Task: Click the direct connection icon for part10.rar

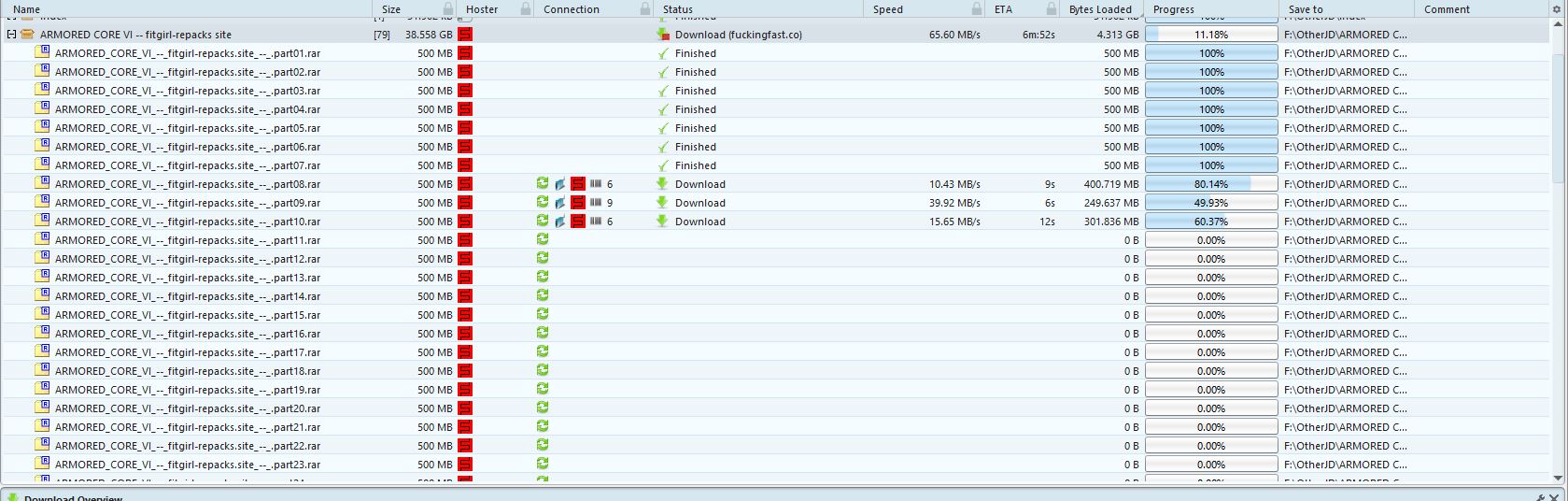Action: point(559,222)
